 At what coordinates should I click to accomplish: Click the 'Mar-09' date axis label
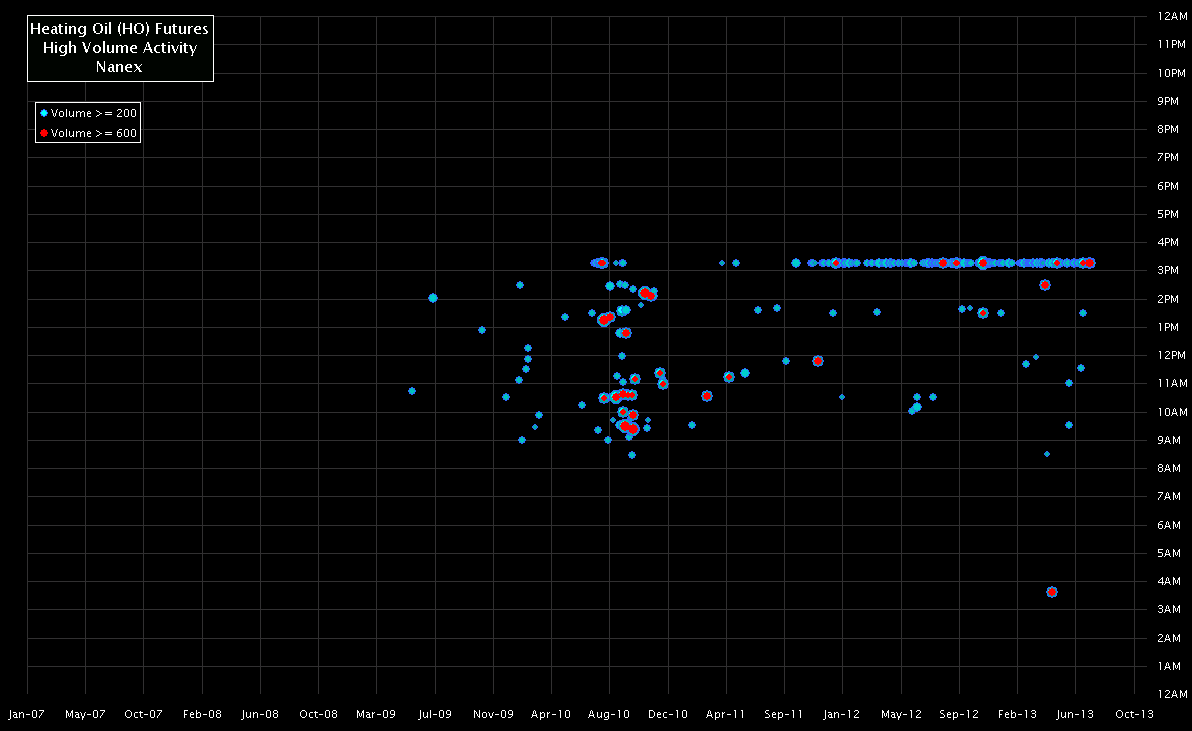[376, 714]
